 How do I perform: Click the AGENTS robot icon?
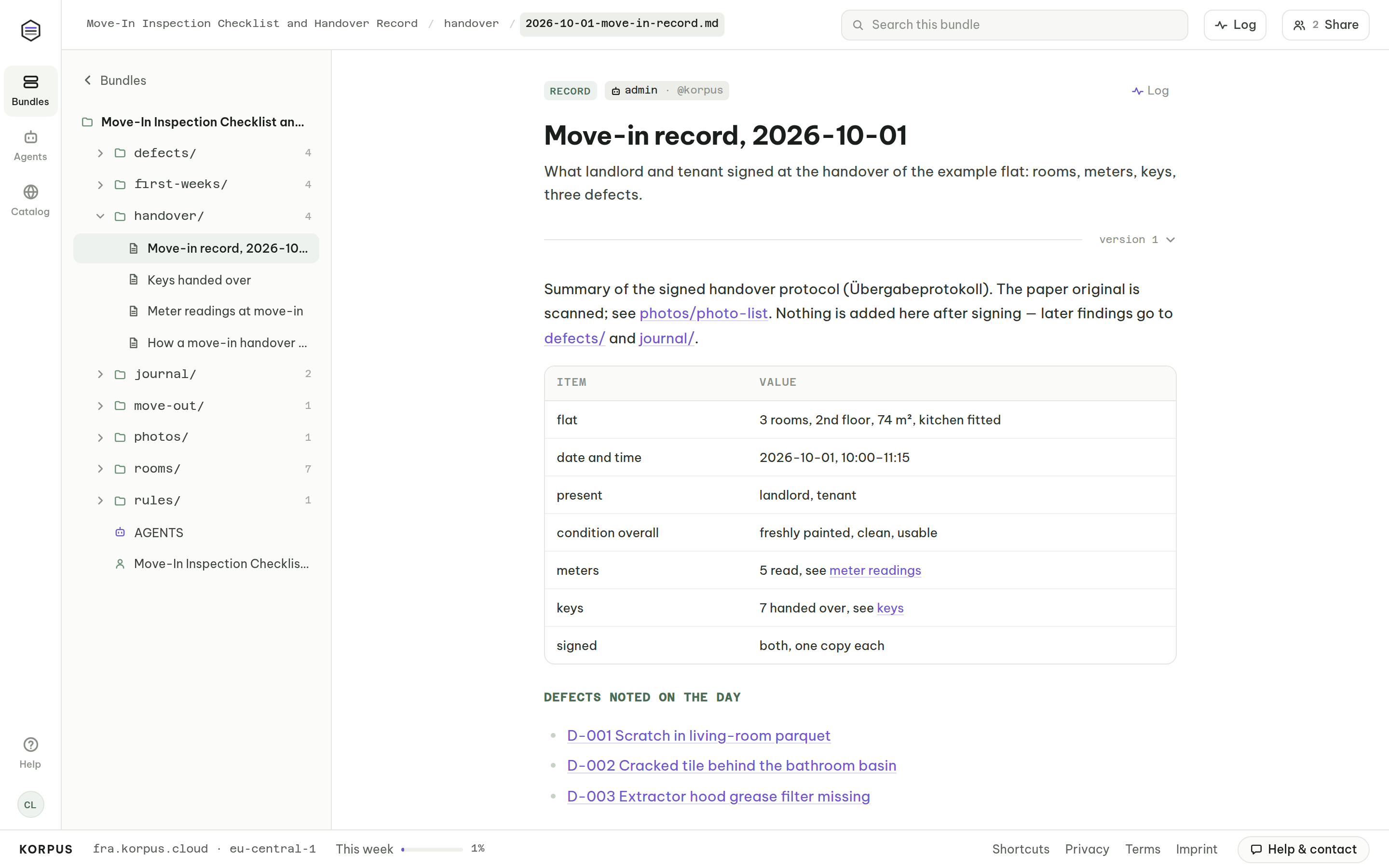tap(120, 532)
